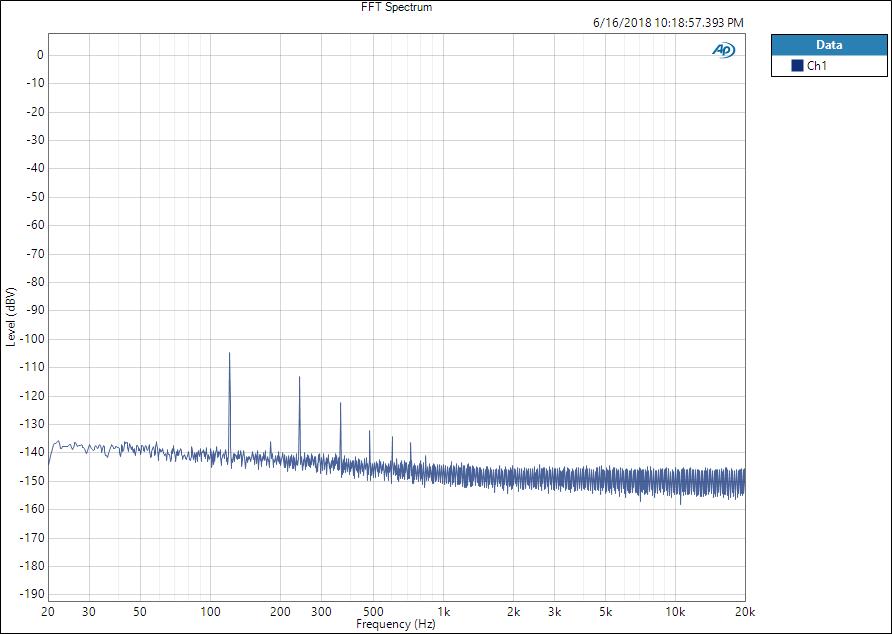Viewport: 892px width, 634px height.
Task: Click the -170 level axis tick label
Action: tap(31, 538)
